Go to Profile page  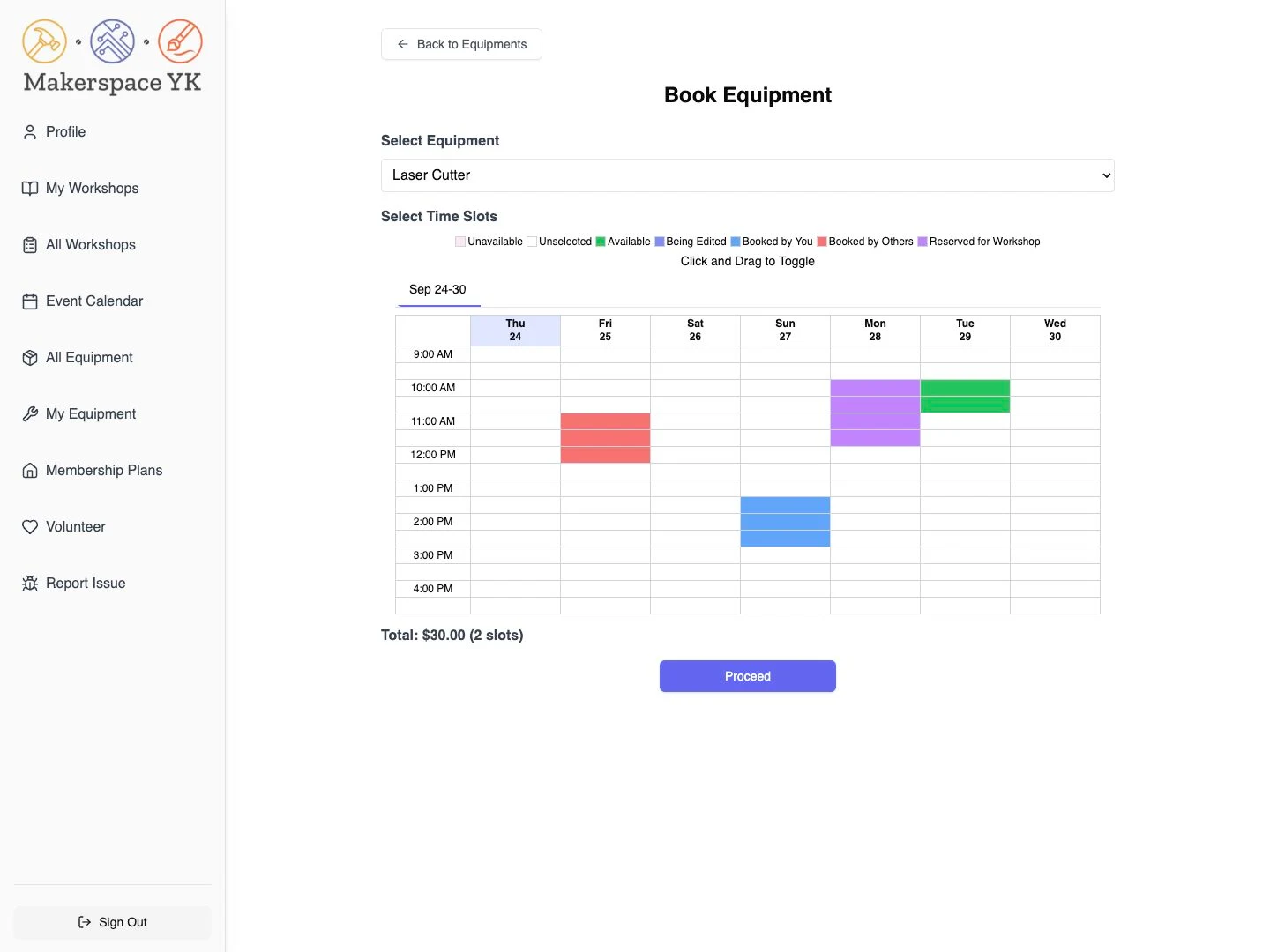click(x=65, y=132)
